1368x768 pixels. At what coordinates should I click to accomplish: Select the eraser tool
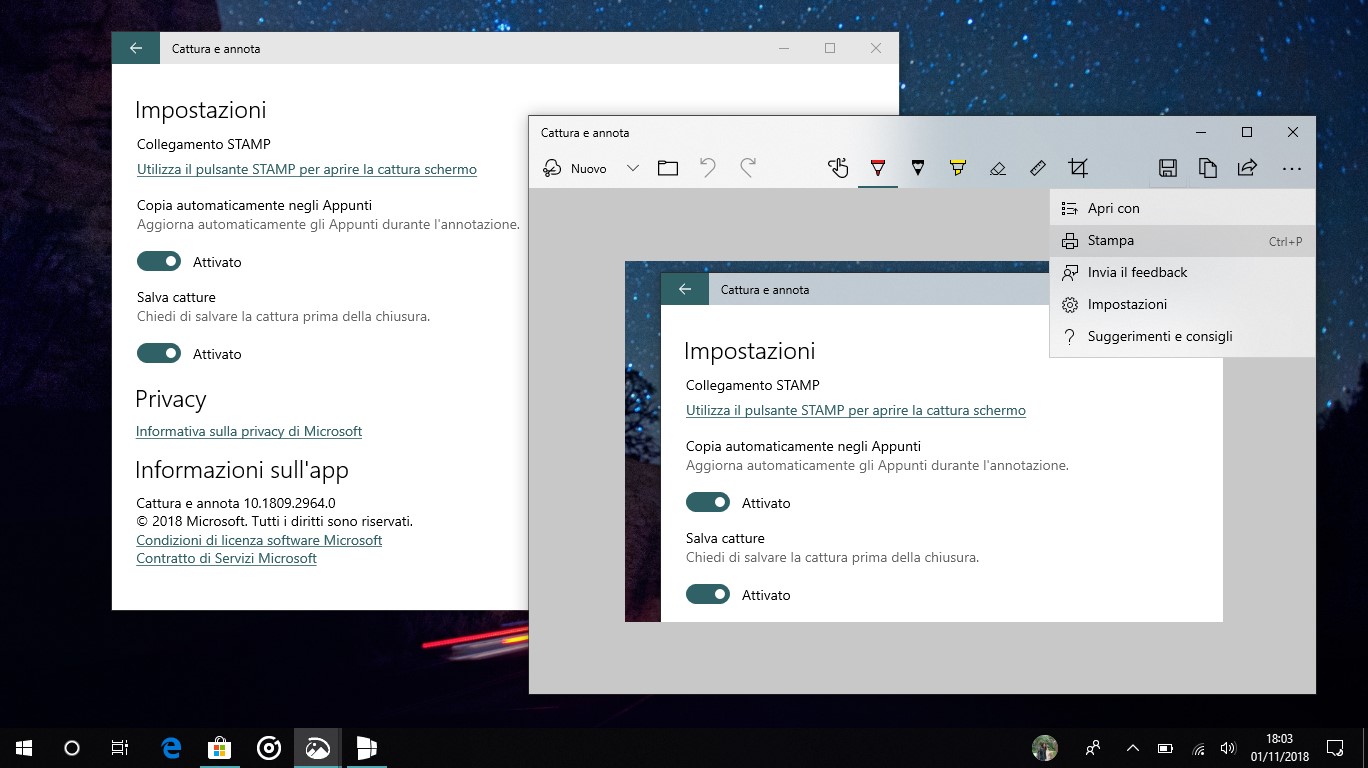click(x=998, y=168)
